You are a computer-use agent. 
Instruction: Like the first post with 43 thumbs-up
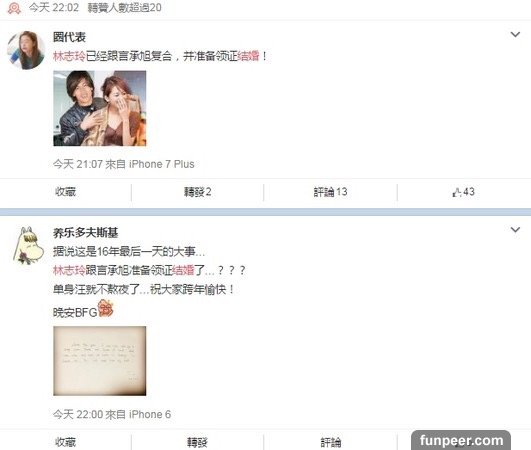tap(463, 192)
